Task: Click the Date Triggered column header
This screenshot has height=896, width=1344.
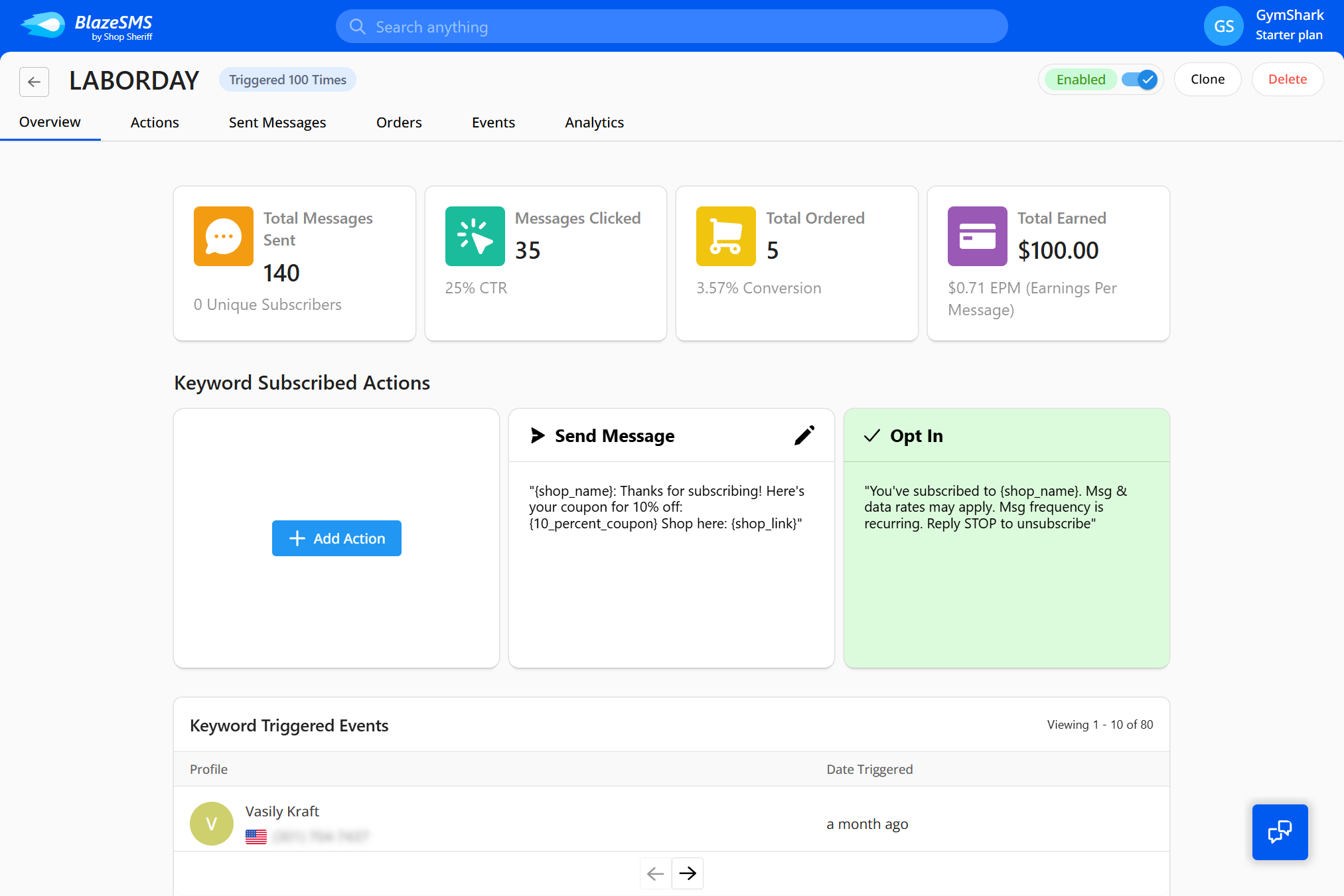Action: click(x=869, y=769)
